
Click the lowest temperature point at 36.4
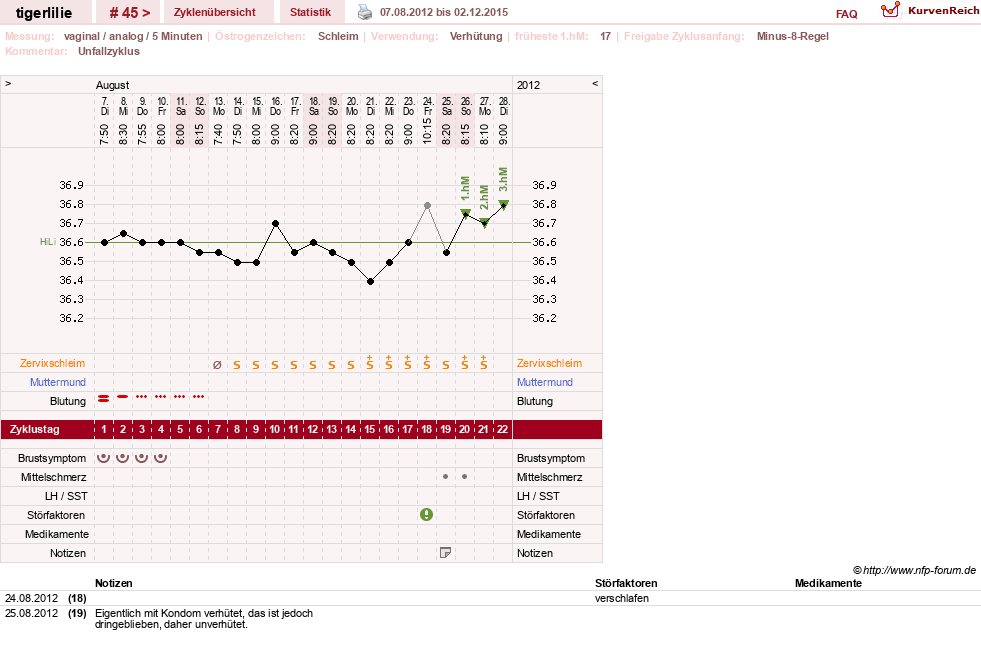pos(370,281)
